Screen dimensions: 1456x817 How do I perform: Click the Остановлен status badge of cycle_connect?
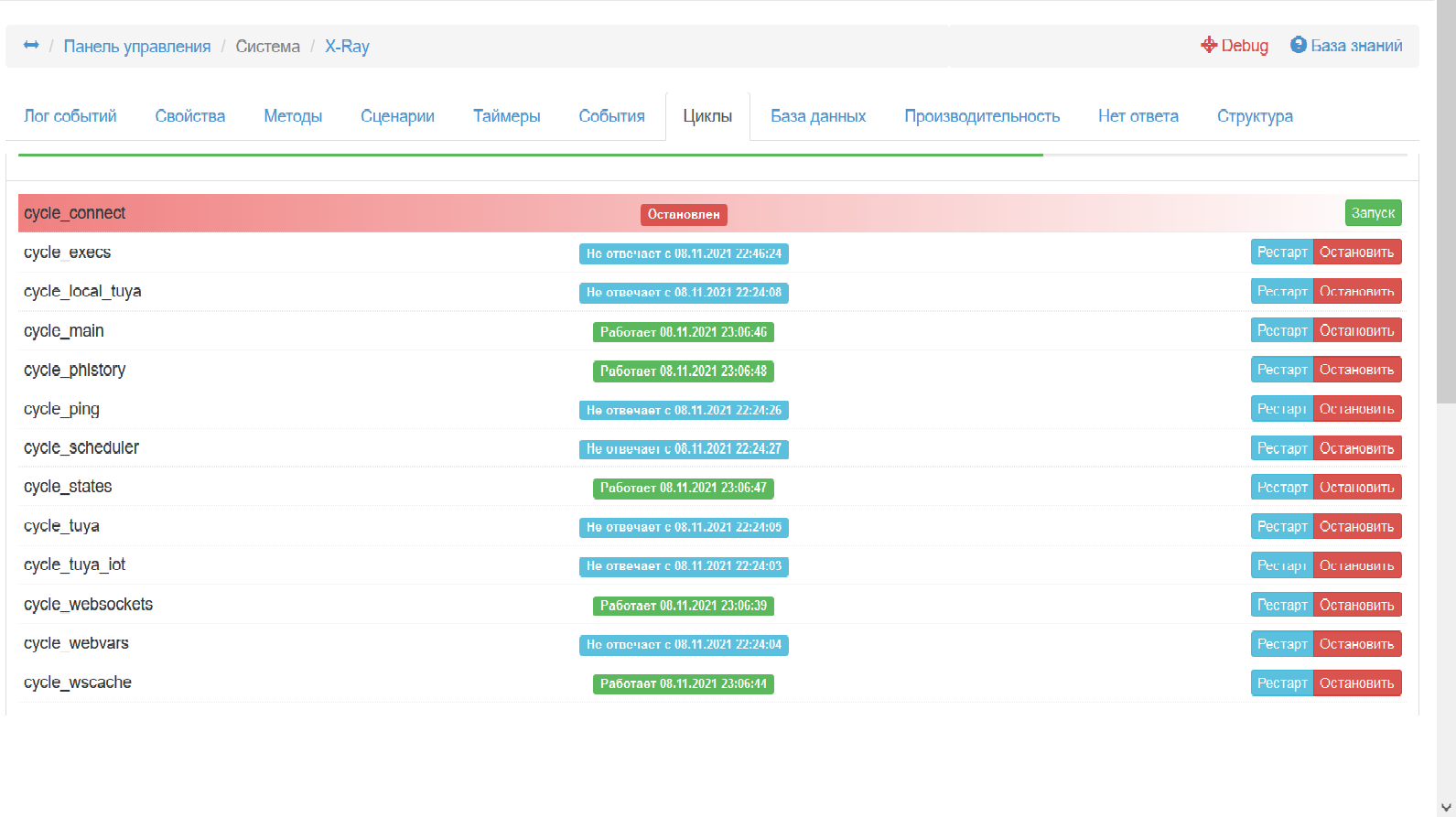(x=684, y=214)
